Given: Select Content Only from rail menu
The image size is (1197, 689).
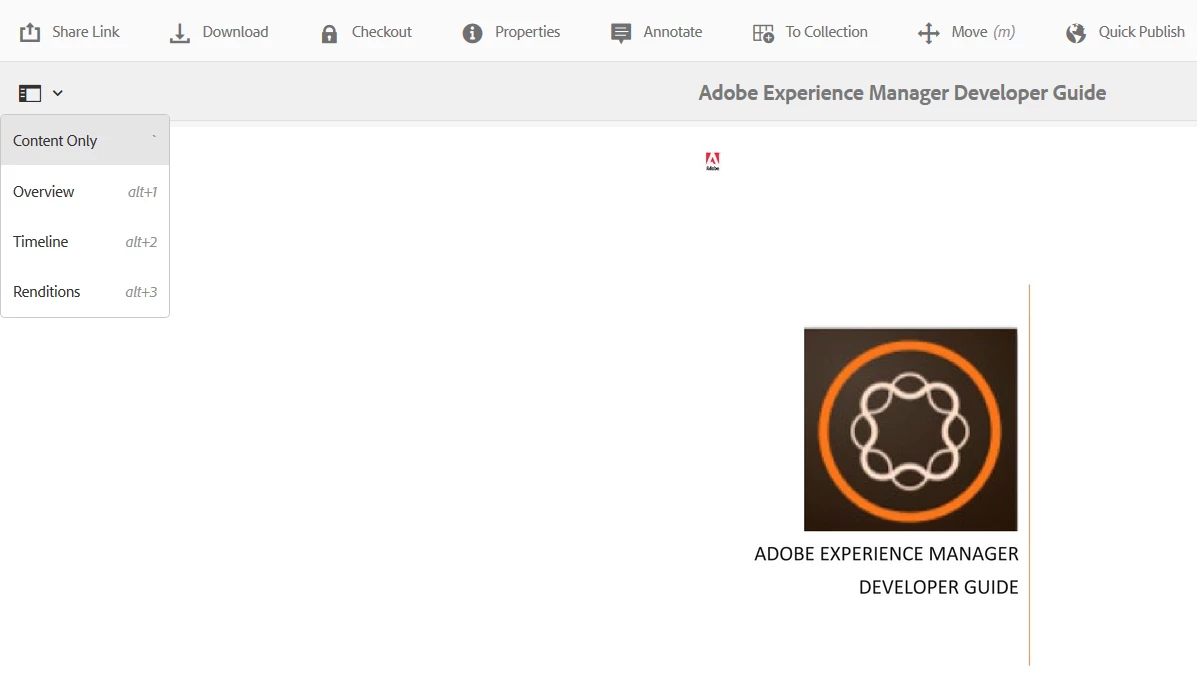Looking at the screenshot, I should 85,140.
